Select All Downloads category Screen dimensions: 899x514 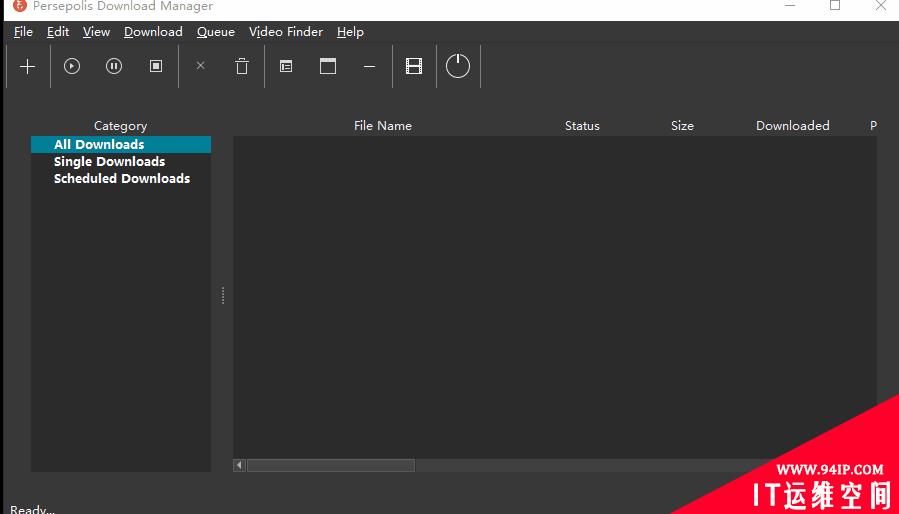(121, 145)
